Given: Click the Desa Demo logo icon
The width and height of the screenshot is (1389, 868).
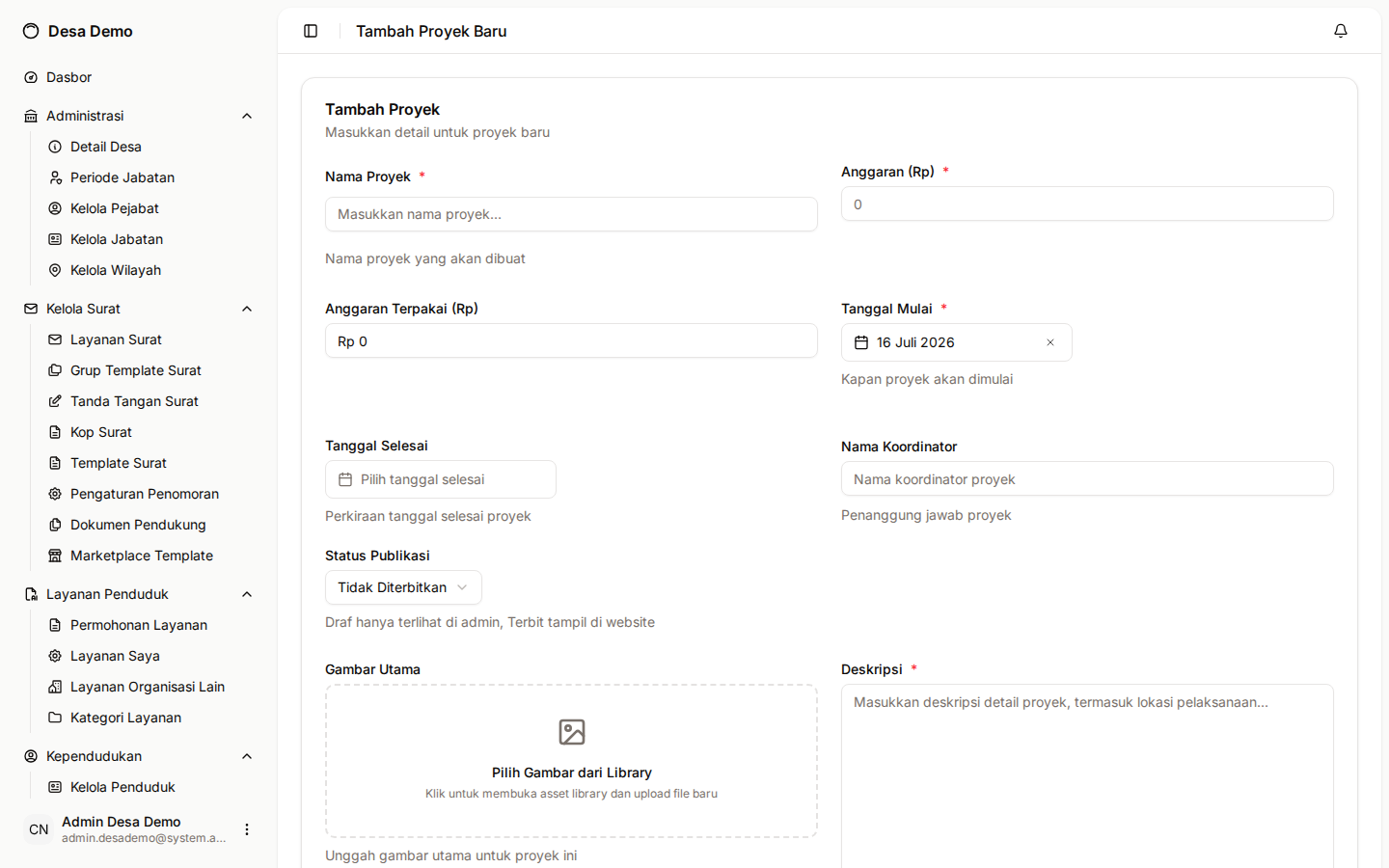Looking at the screenshot, I should tap(31, 31).
